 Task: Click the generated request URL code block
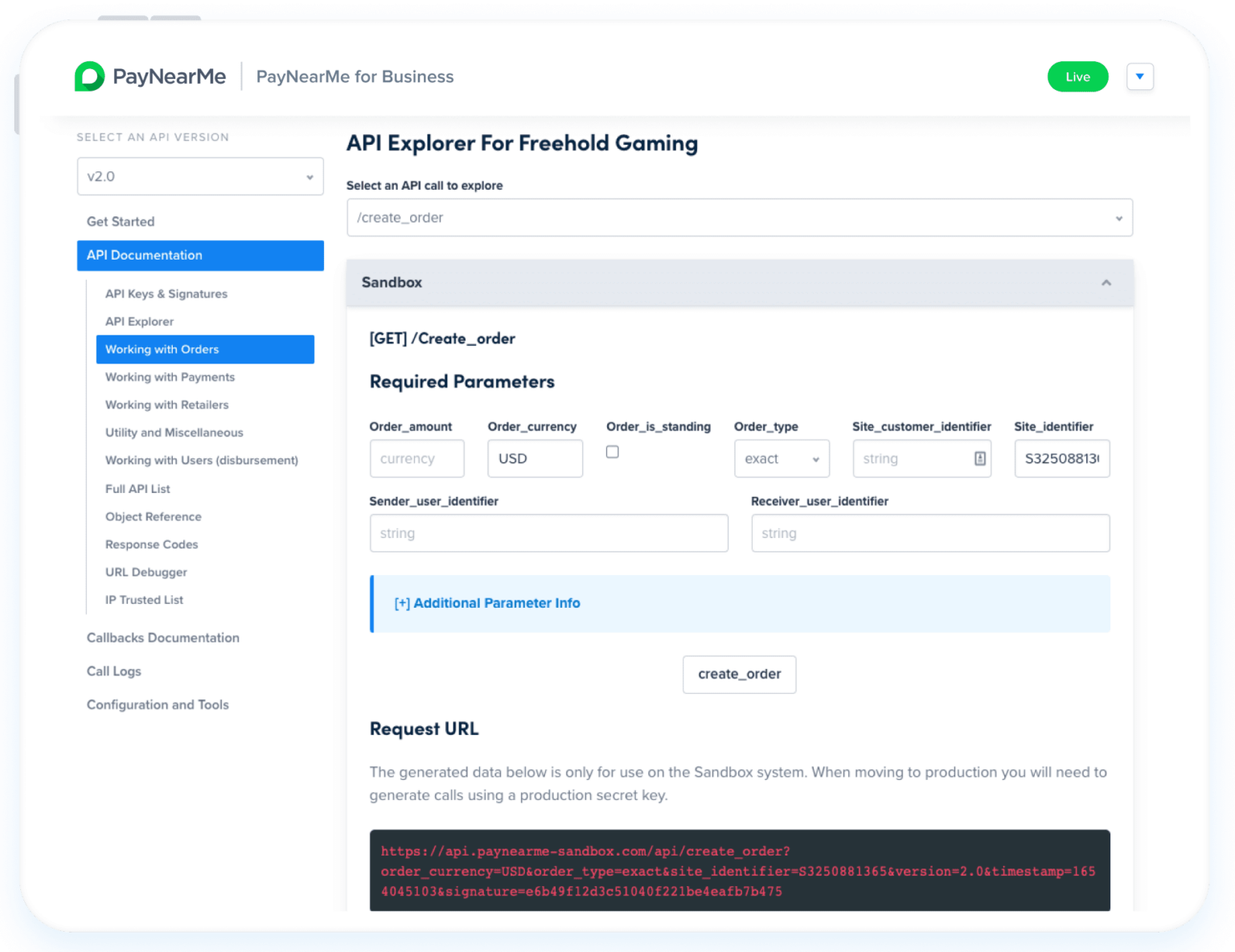(739, 871)
